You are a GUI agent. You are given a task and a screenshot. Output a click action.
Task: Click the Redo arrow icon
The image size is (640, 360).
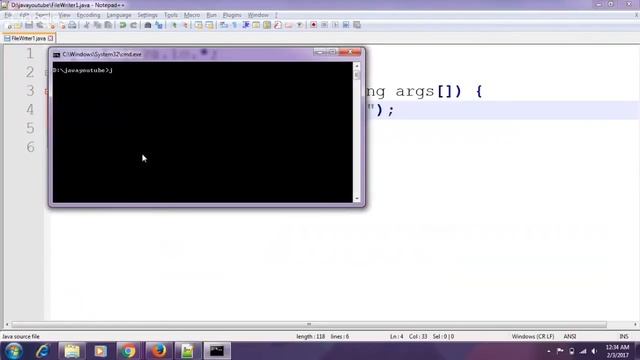(133, 25)
